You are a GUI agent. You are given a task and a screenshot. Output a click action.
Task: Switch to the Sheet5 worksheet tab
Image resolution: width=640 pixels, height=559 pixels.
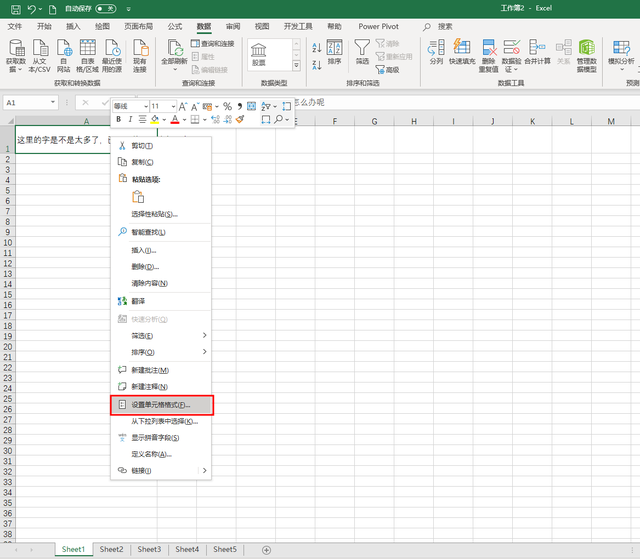(224, 549)
